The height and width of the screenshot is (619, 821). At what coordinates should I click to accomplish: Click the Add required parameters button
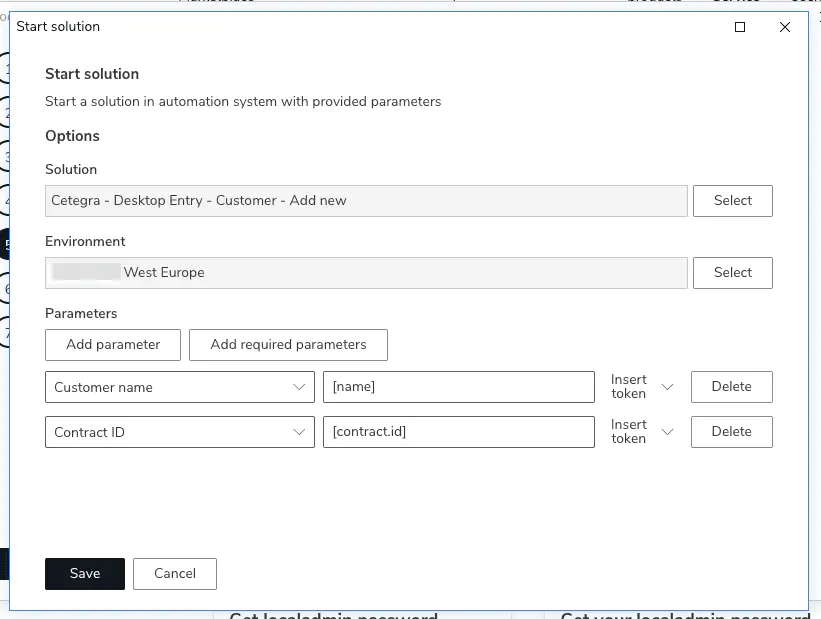coord(288,344)
